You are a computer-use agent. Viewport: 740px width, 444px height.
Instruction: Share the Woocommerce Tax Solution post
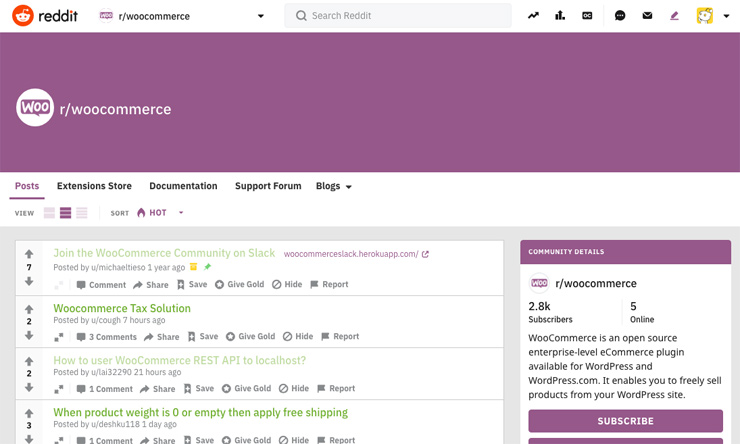(x=161, y=336)
